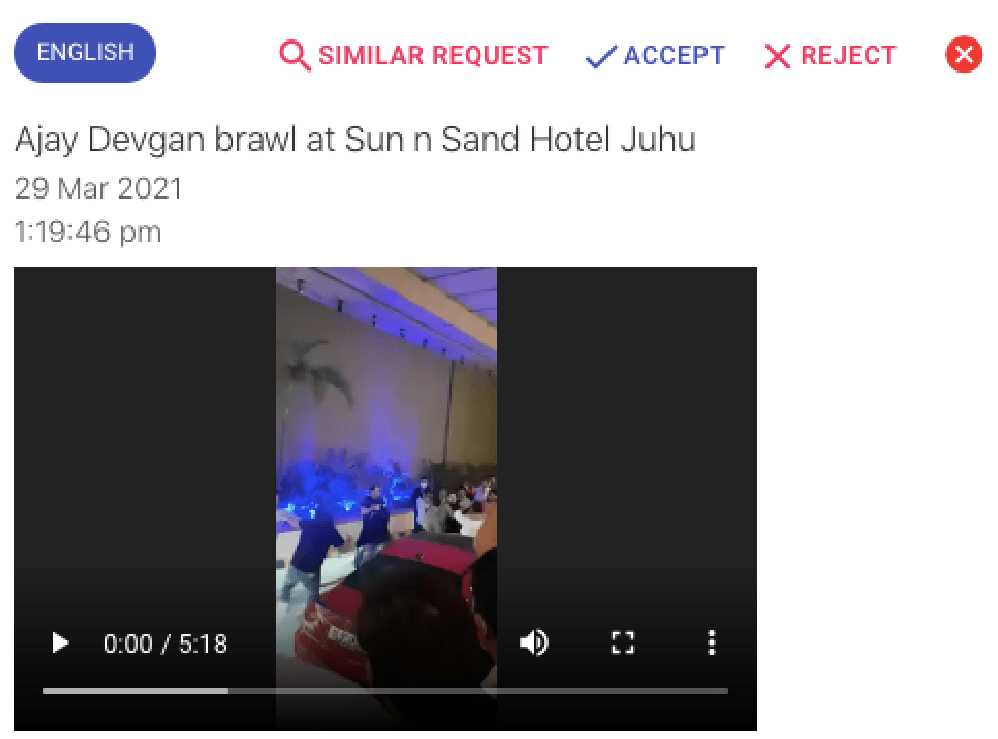This screenshot has height=739, width=998.
Task: Click the title Ajay Devgan brawl text
Action: tap(355, 139)
